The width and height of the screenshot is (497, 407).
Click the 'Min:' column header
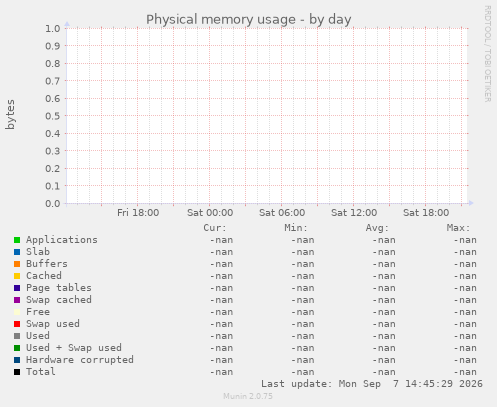(296, 228)
